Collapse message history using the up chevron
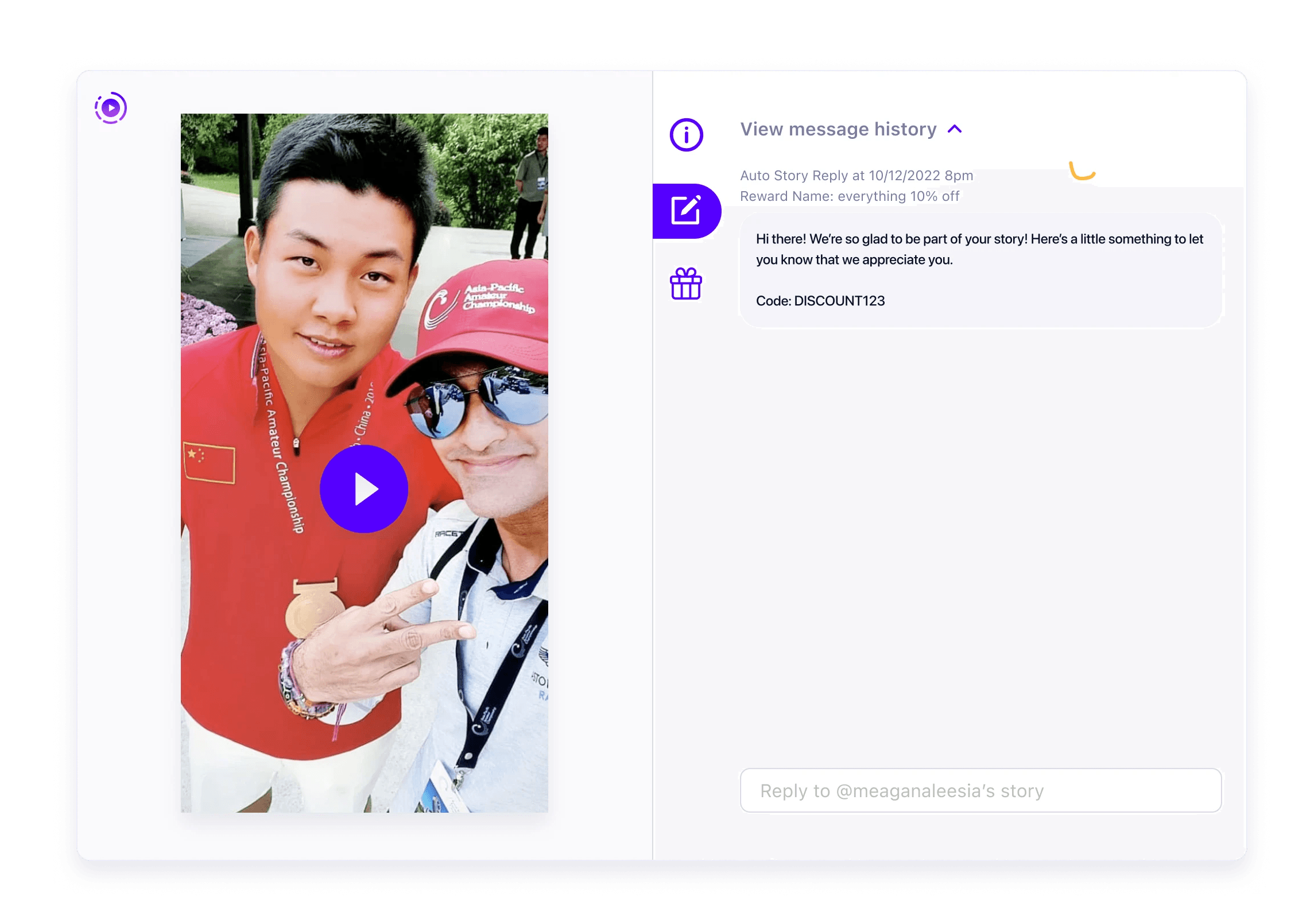 (955, 129)
